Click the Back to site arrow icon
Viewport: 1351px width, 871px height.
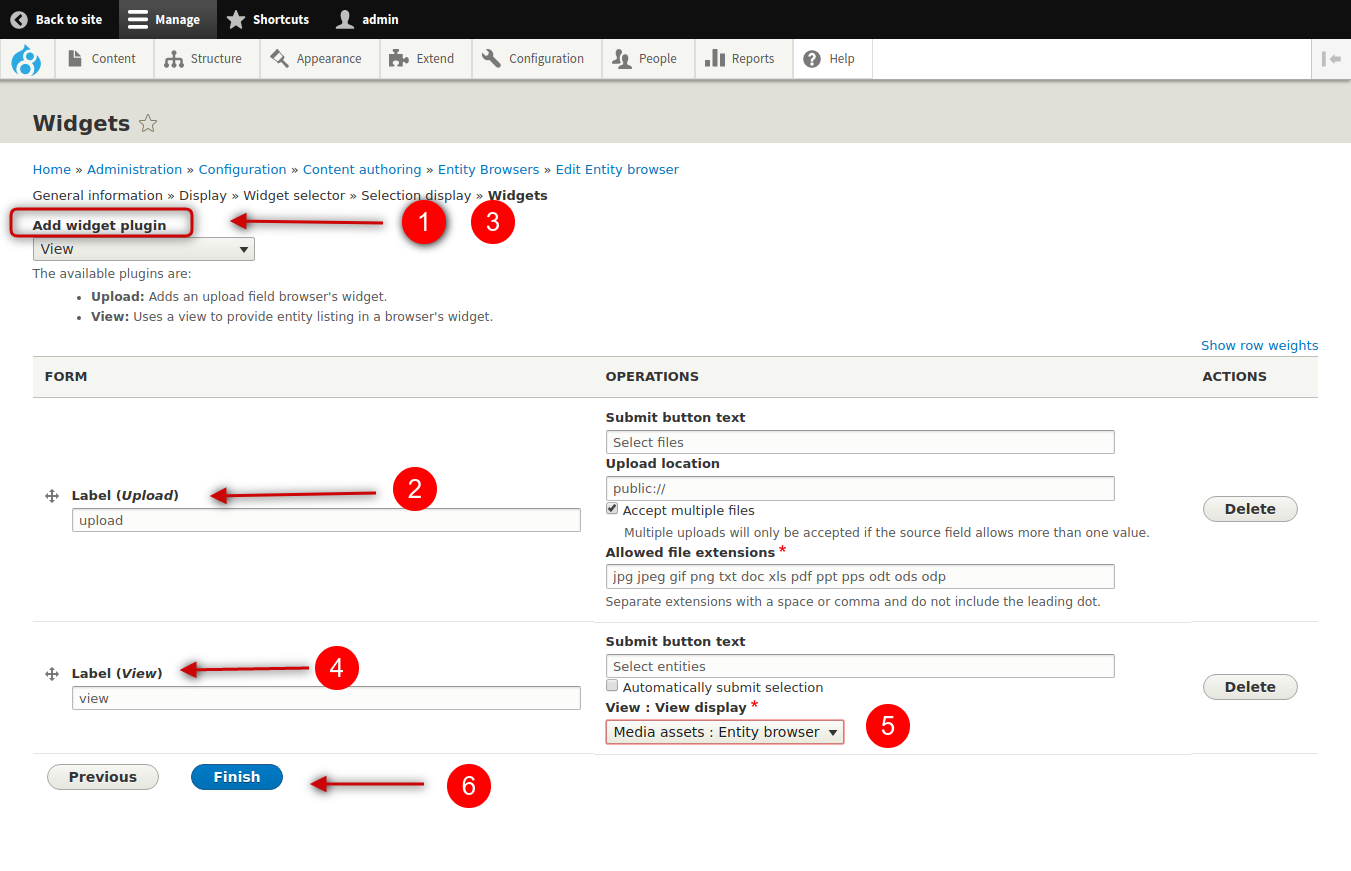click(19, 19)
